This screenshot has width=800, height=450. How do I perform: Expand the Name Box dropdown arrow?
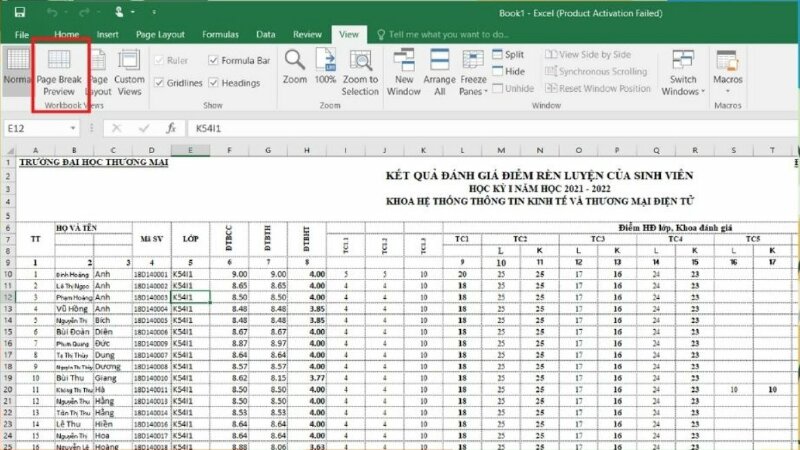73,129
